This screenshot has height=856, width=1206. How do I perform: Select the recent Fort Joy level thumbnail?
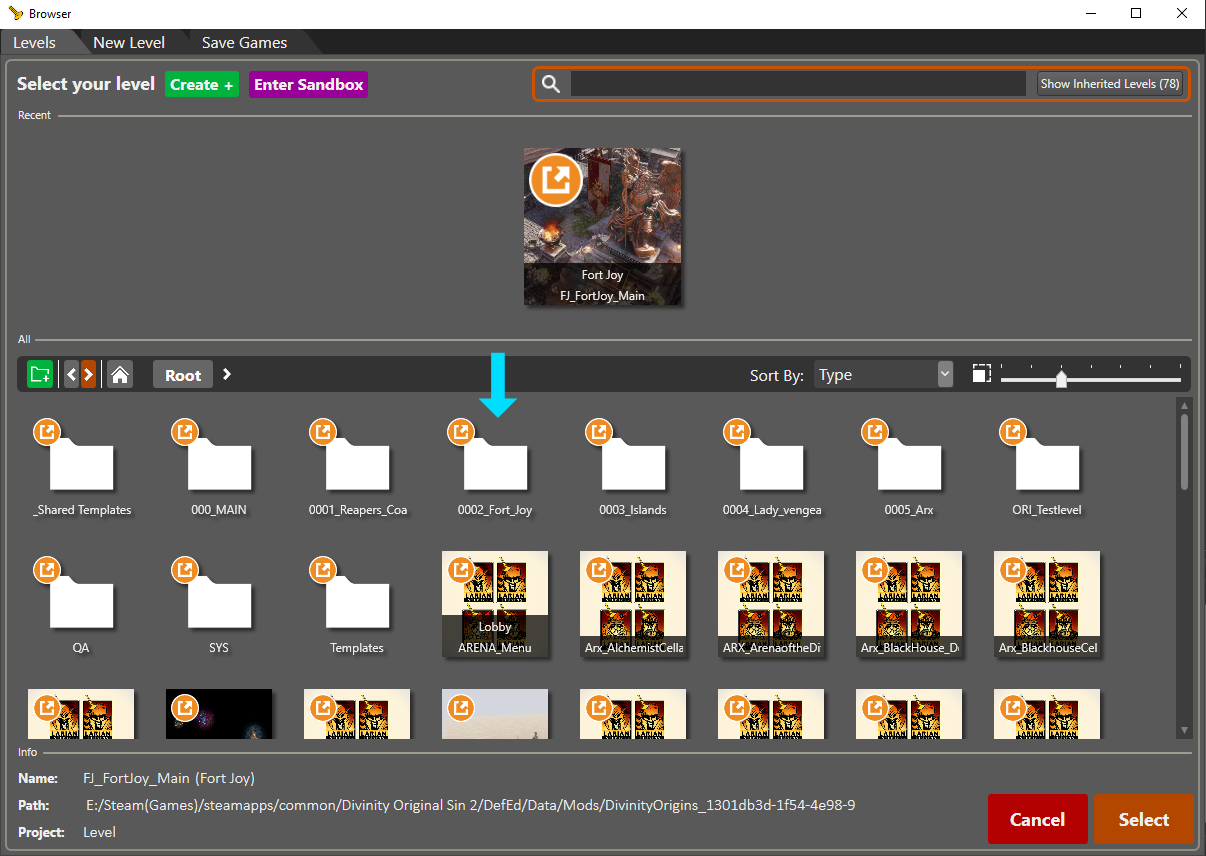pyautogui.click(x=602, y=226)
